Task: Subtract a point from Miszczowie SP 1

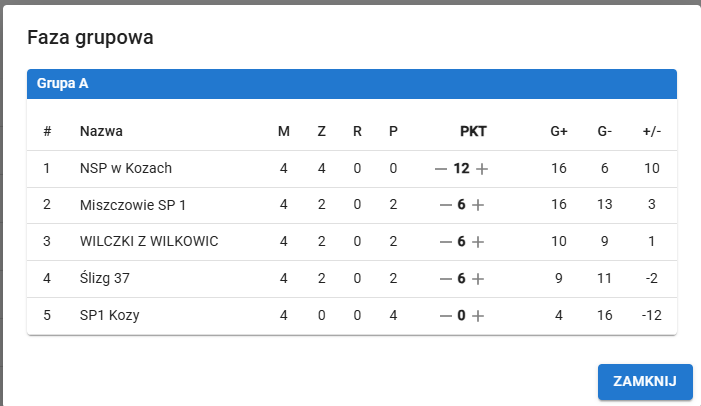Action: 446,205
